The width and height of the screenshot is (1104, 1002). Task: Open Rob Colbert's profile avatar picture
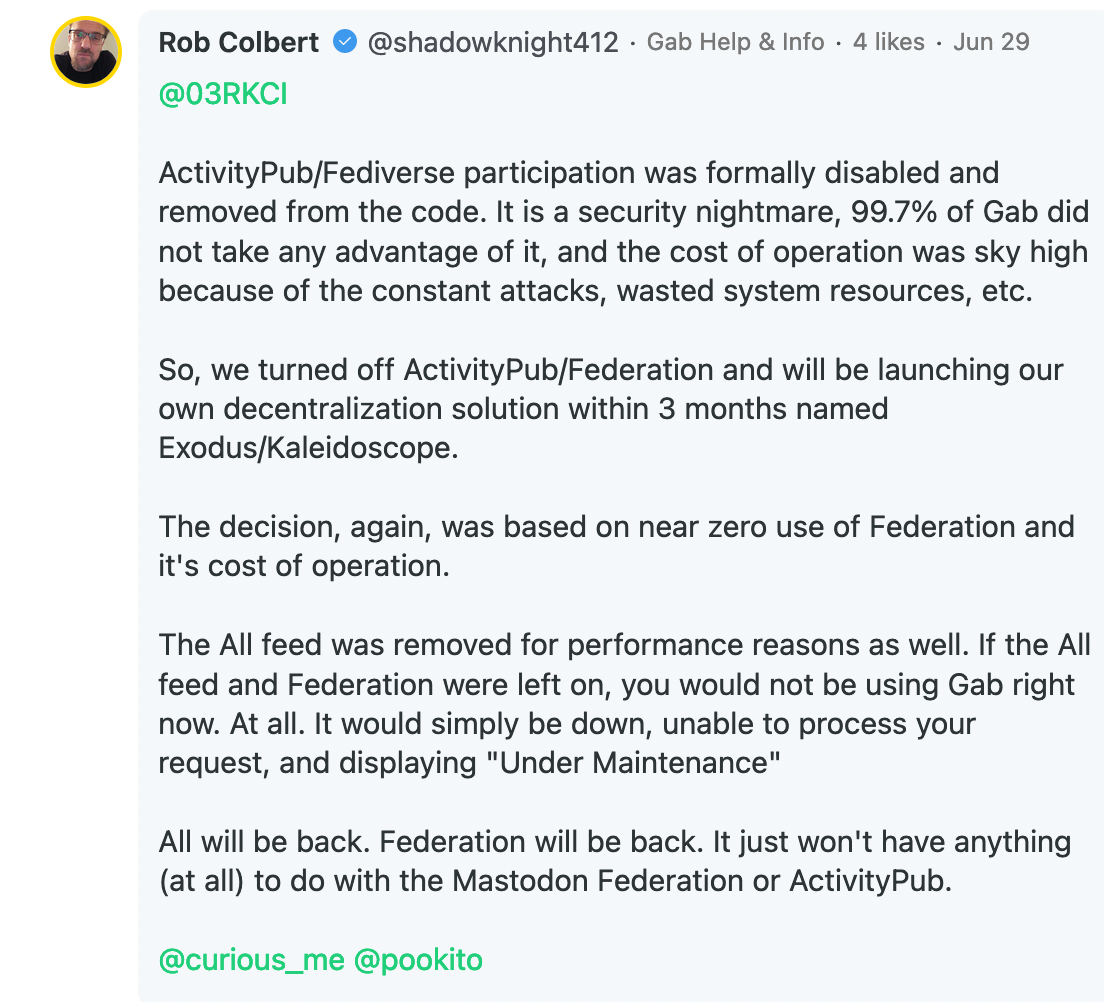coord(86,52)
